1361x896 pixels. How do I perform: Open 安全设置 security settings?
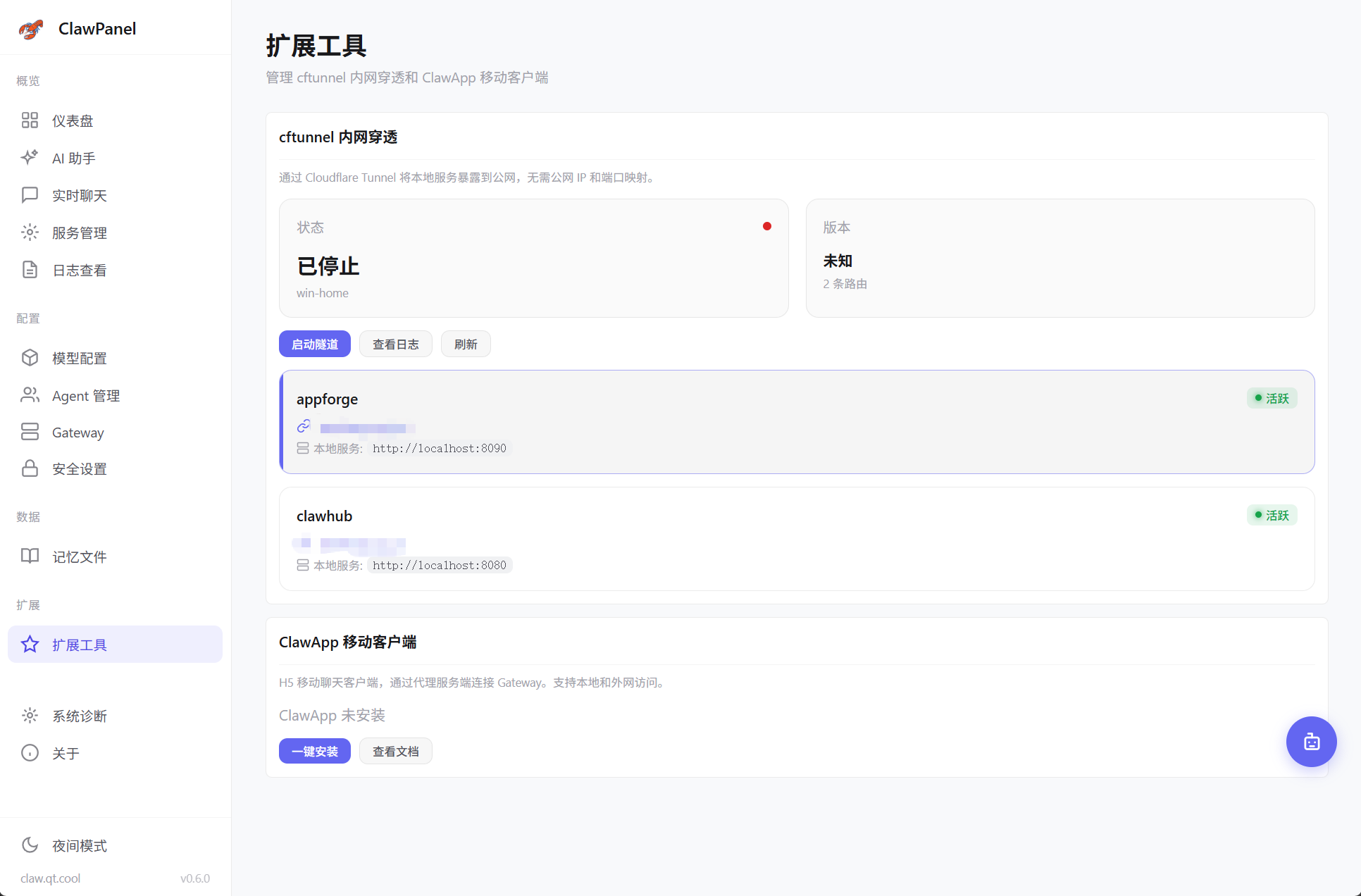coord(80,468)
